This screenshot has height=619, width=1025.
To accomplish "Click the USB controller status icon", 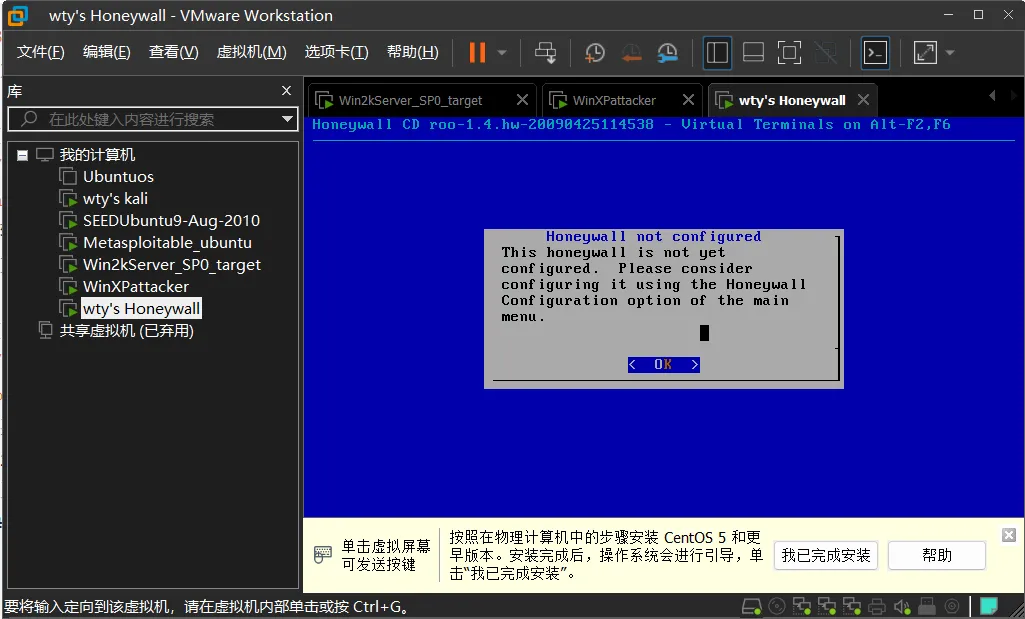I will click(927, 607).
